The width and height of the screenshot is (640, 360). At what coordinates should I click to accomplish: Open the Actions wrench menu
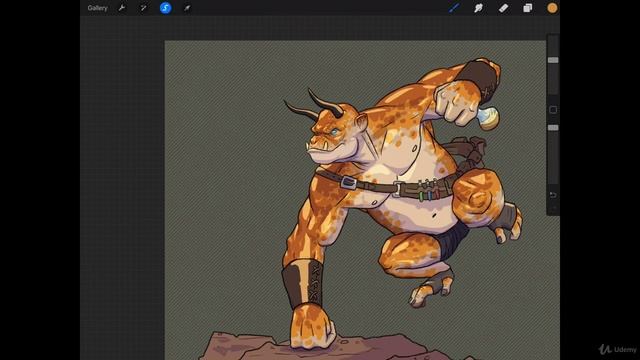pyautogui.click(x=122, y=8)
